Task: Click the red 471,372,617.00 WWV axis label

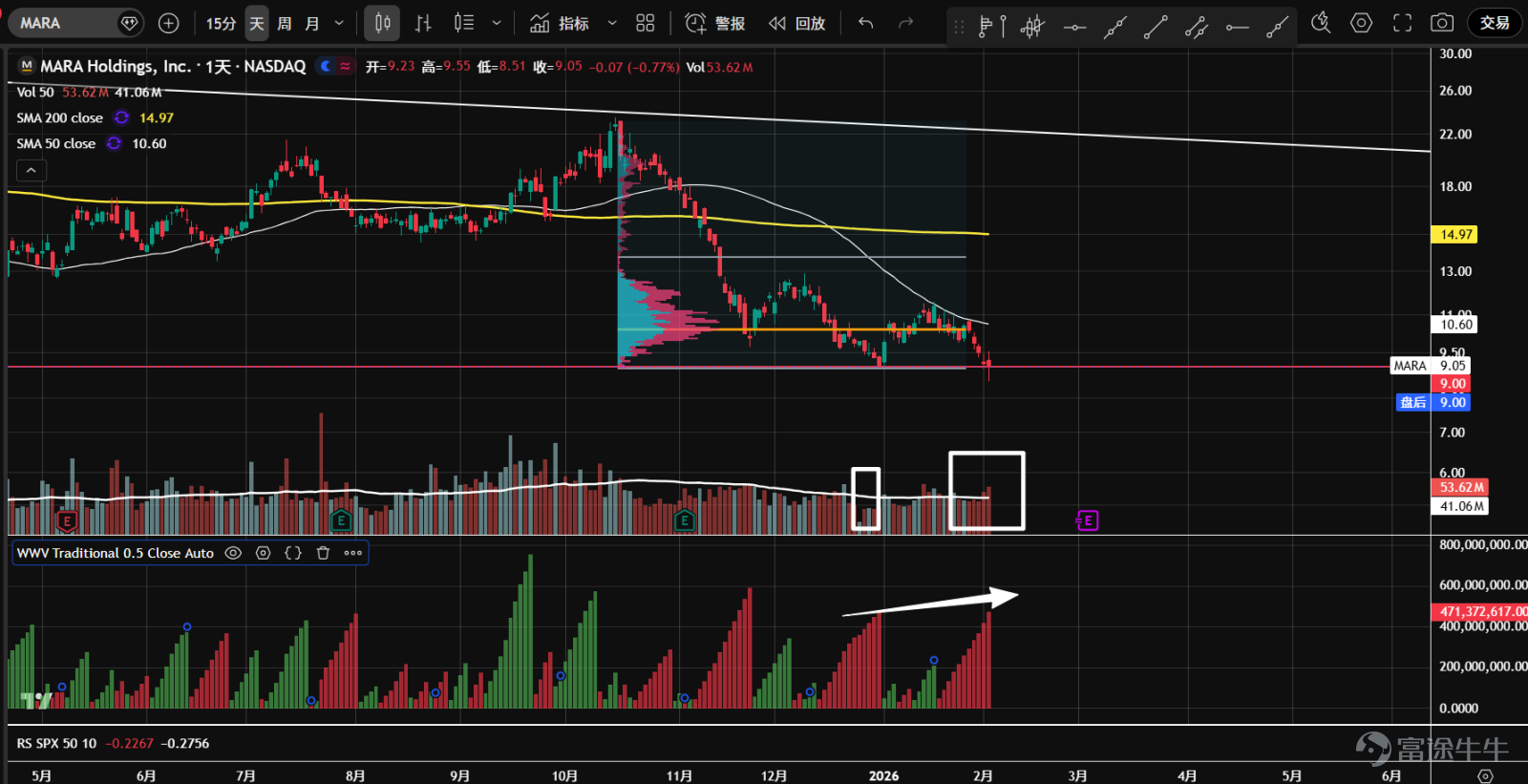Action: tap(1479, 611)
